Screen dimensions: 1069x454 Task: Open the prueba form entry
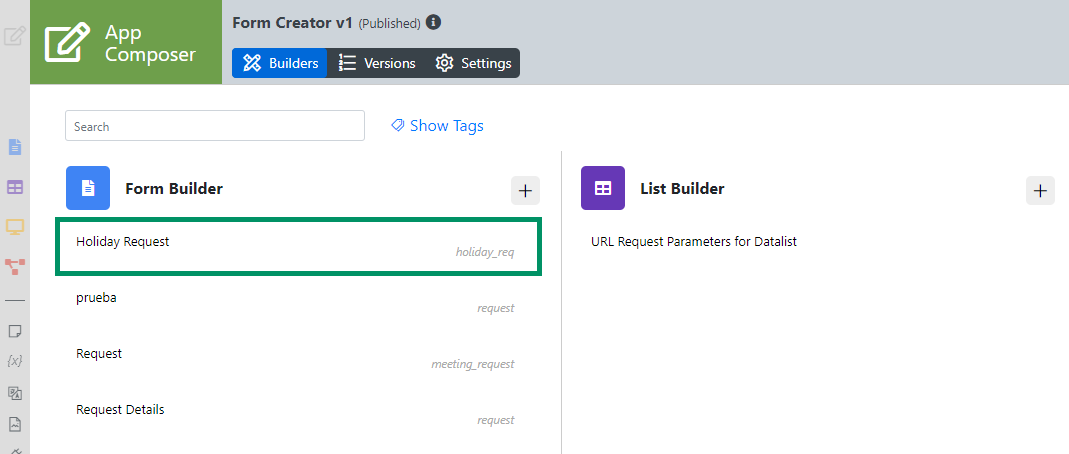point(299,303)
